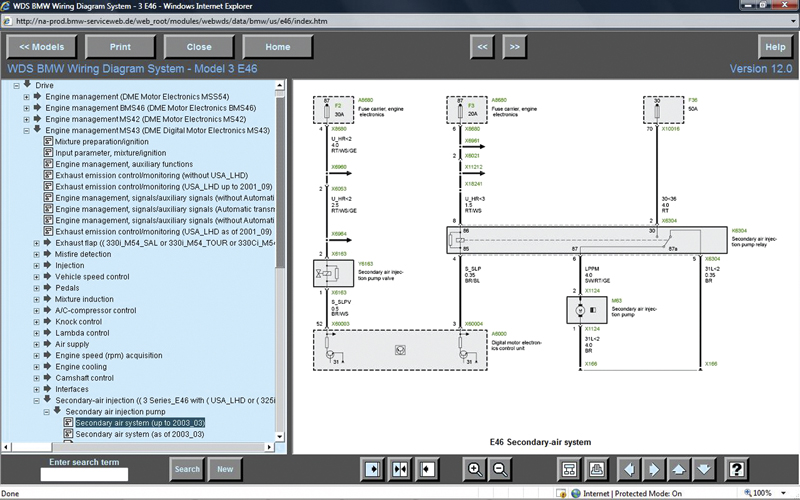Click the expand-diagram-pane layout icon
This screenshot has width=800, height=500.
[427, 469]
